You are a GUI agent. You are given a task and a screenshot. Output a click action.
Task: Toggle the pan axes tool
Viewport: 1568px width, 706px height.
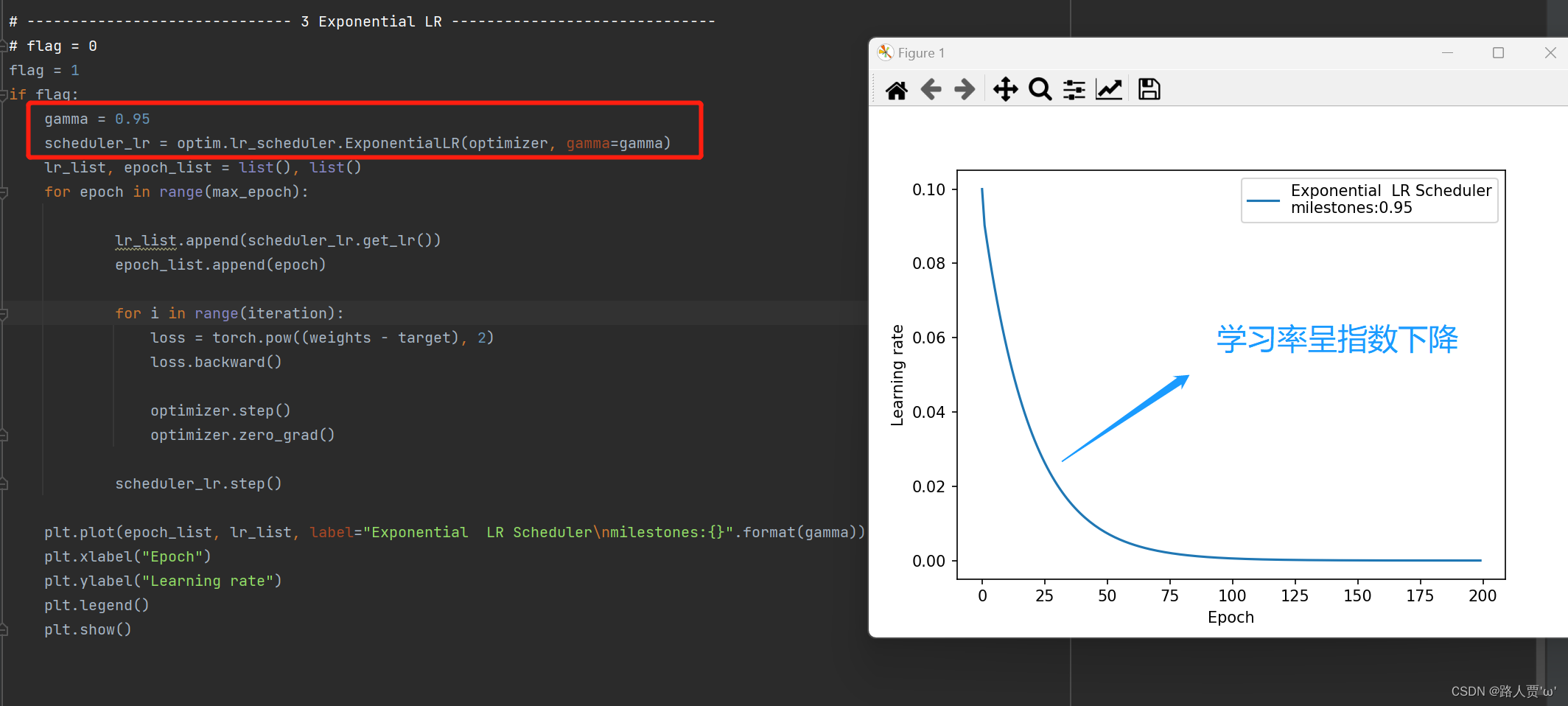1005,90
